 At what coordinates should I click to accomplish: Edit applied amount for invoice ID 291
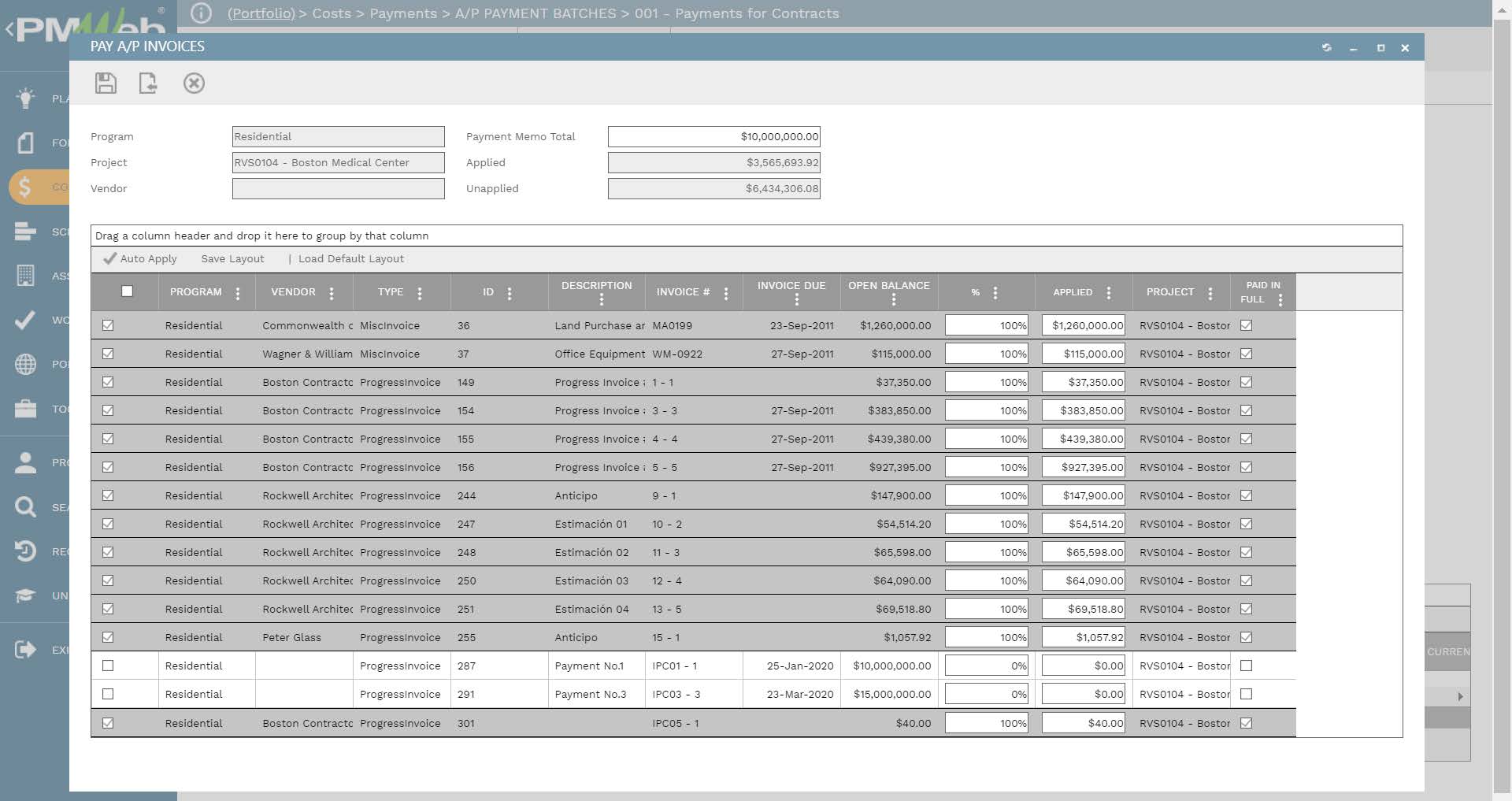tap(1084, 694)
